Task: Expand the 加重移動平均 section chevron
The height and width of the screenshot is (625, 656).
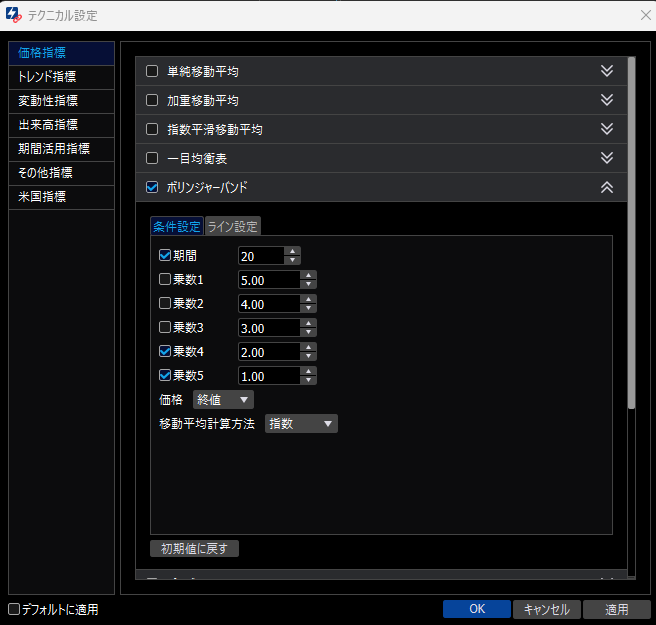Action: (606, 100)
